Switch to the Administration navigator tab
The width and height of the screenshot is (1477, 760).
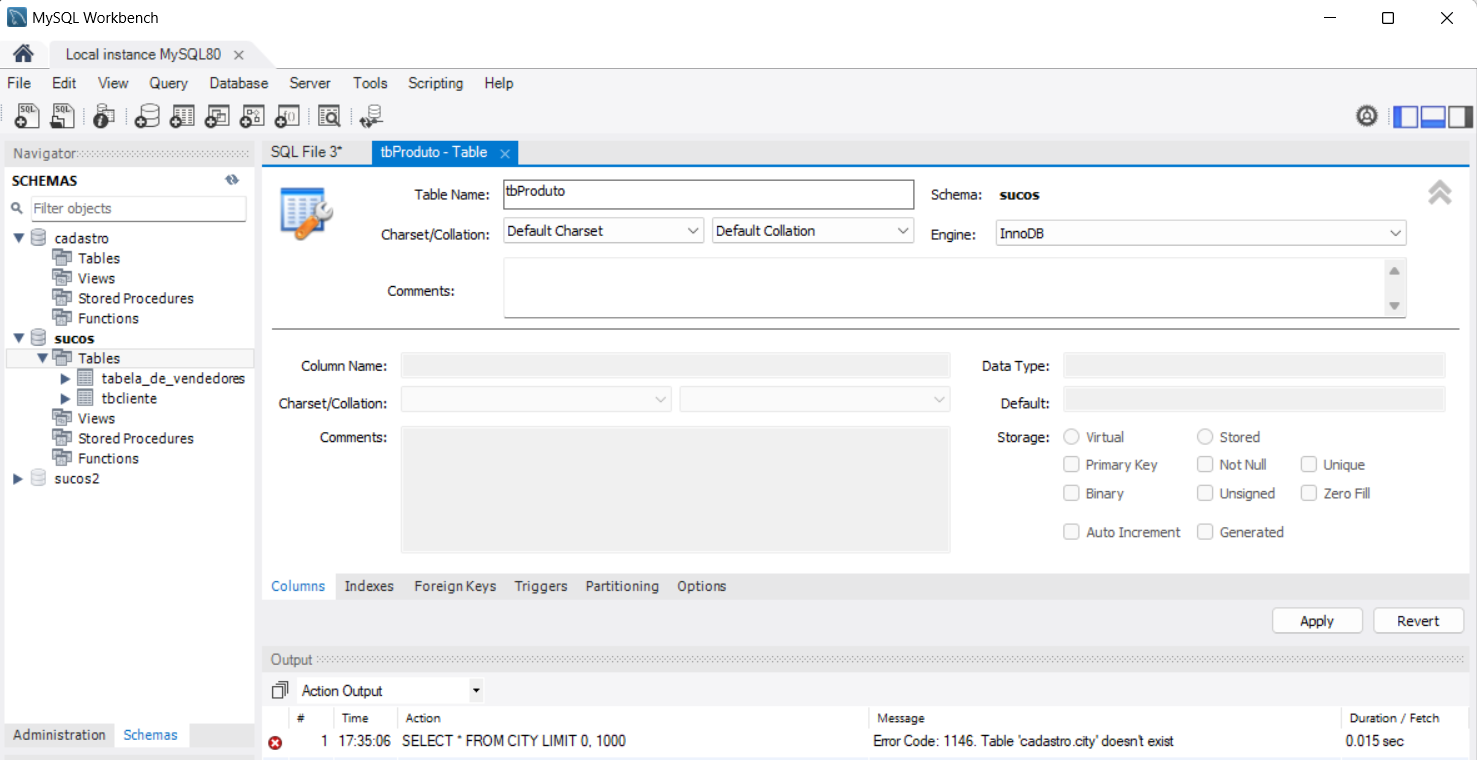tap(59, 735)
